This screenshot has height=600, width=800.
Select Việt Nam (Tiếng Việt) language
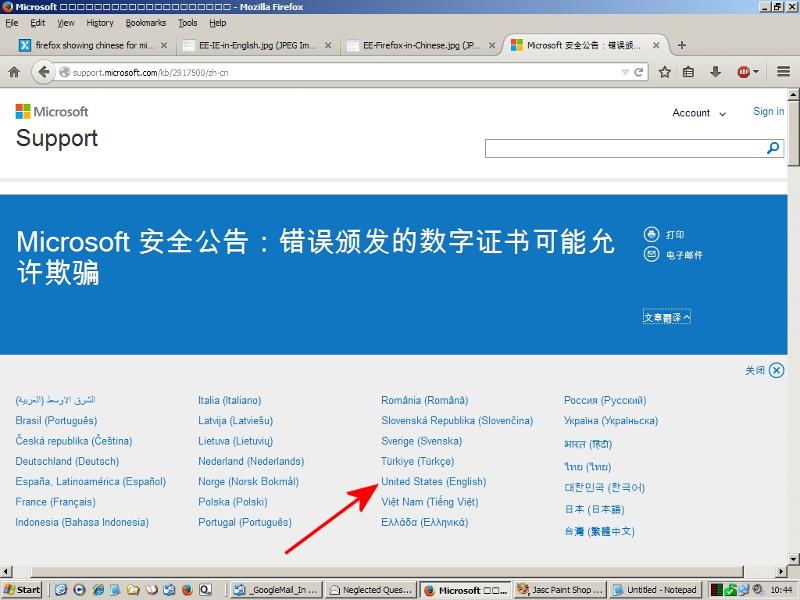(430, 502)
